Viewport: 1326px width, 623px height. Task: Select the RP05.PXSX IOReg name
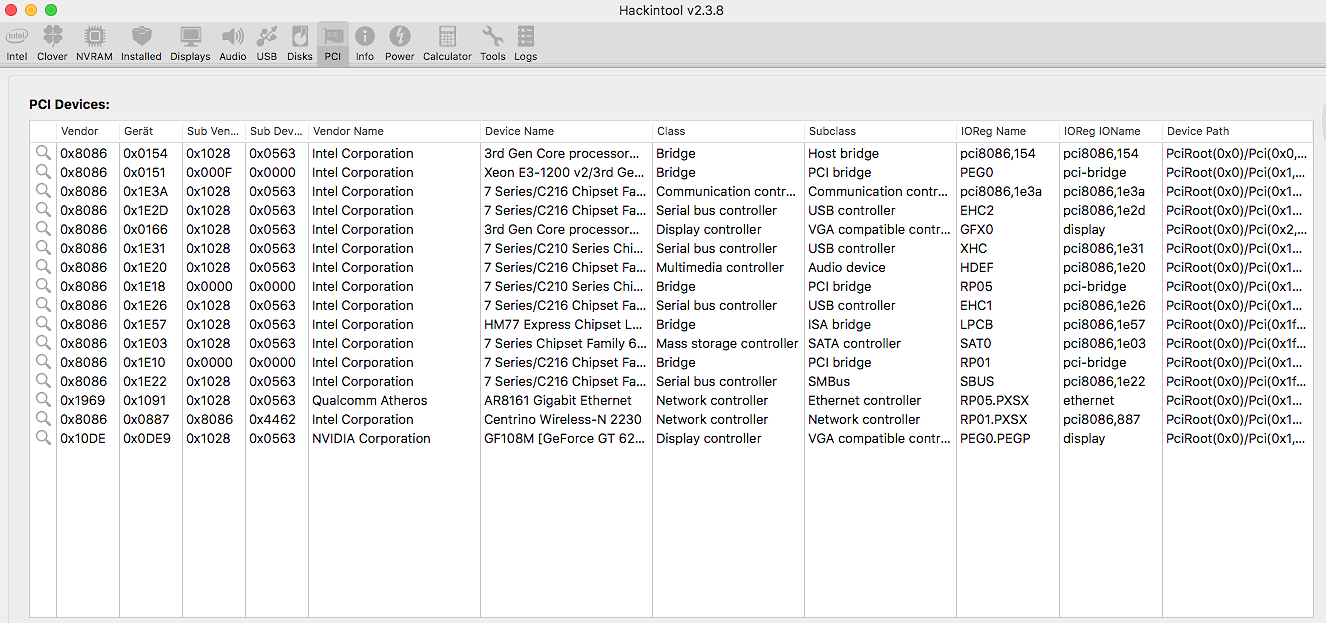[994, 400]
